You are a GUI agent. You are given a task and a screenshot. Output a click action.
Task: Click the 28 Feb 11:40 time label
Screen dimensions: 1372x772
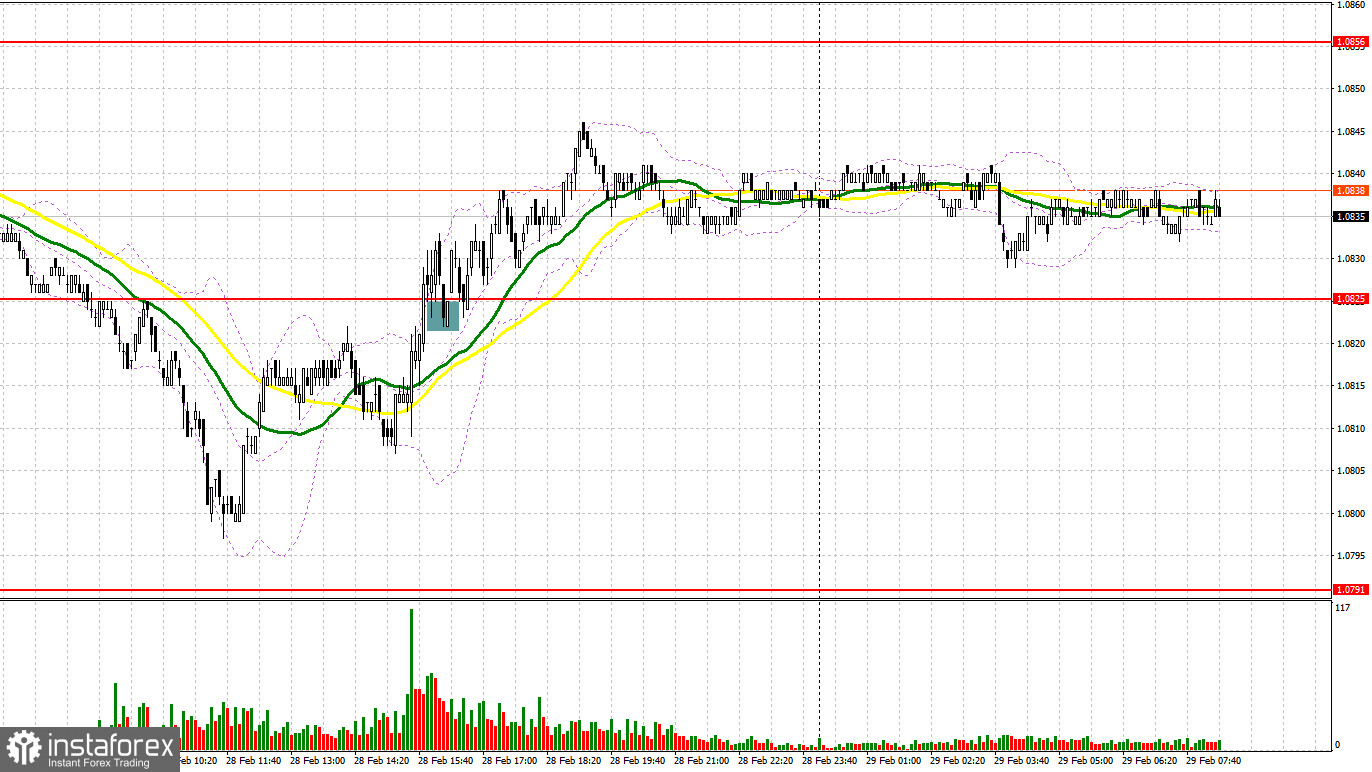(x=254, y=760)
